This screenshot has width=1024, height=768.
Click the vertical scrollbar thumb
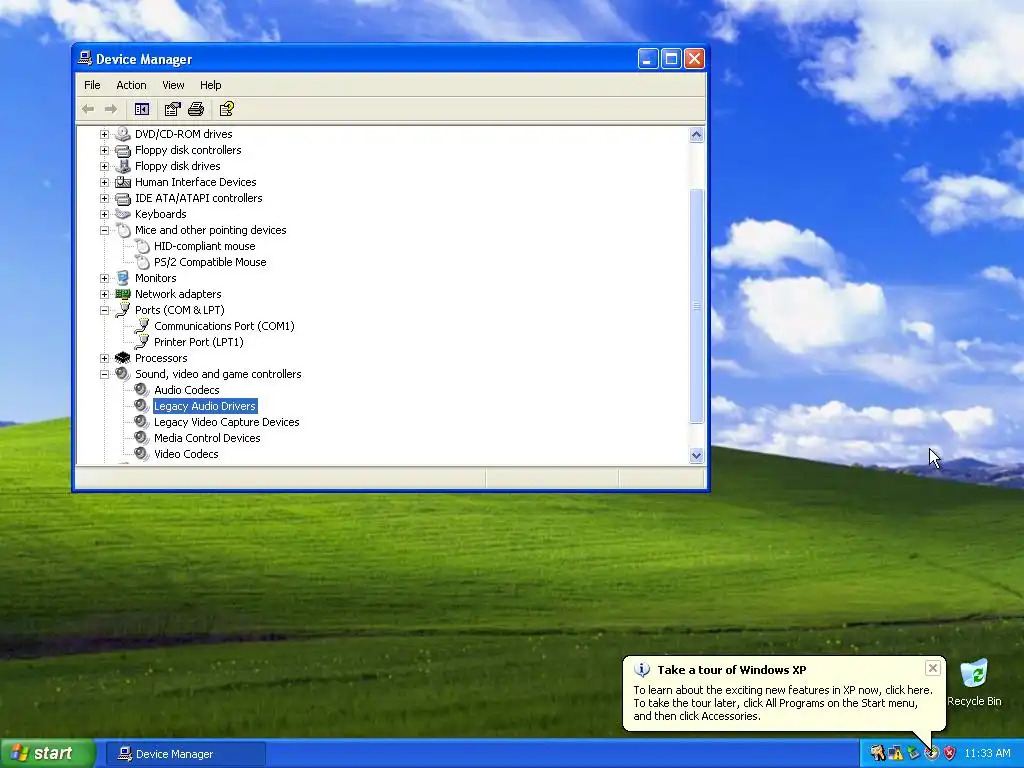696,306
